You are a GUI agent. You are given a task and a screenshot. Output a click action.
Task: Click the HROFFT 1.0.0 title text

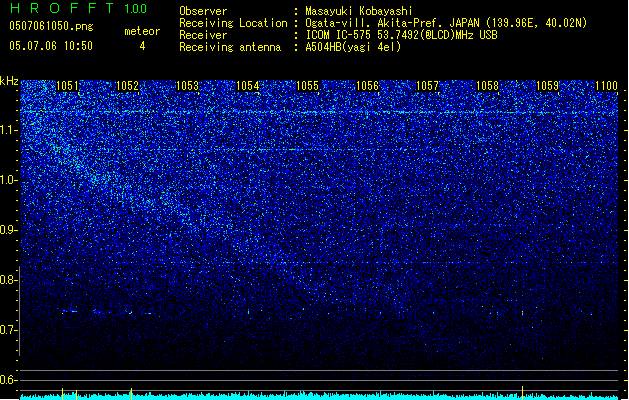coord(79,8)
